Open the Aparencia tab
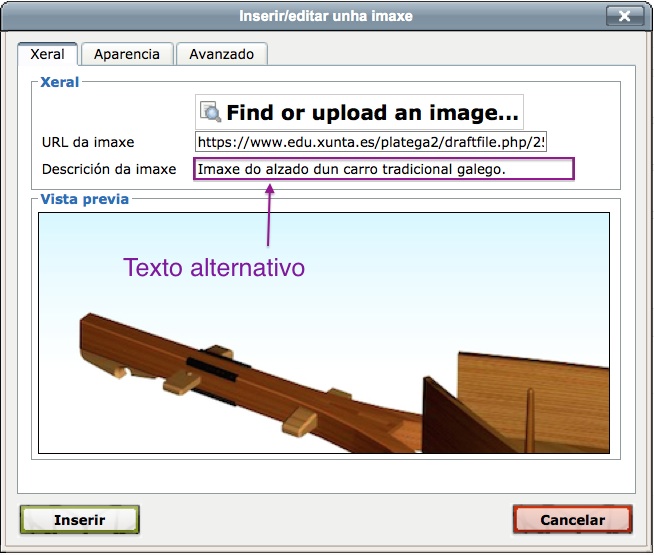Image resolution: width=654 pixels, height=555 pixels. click(x=127, y=54)
